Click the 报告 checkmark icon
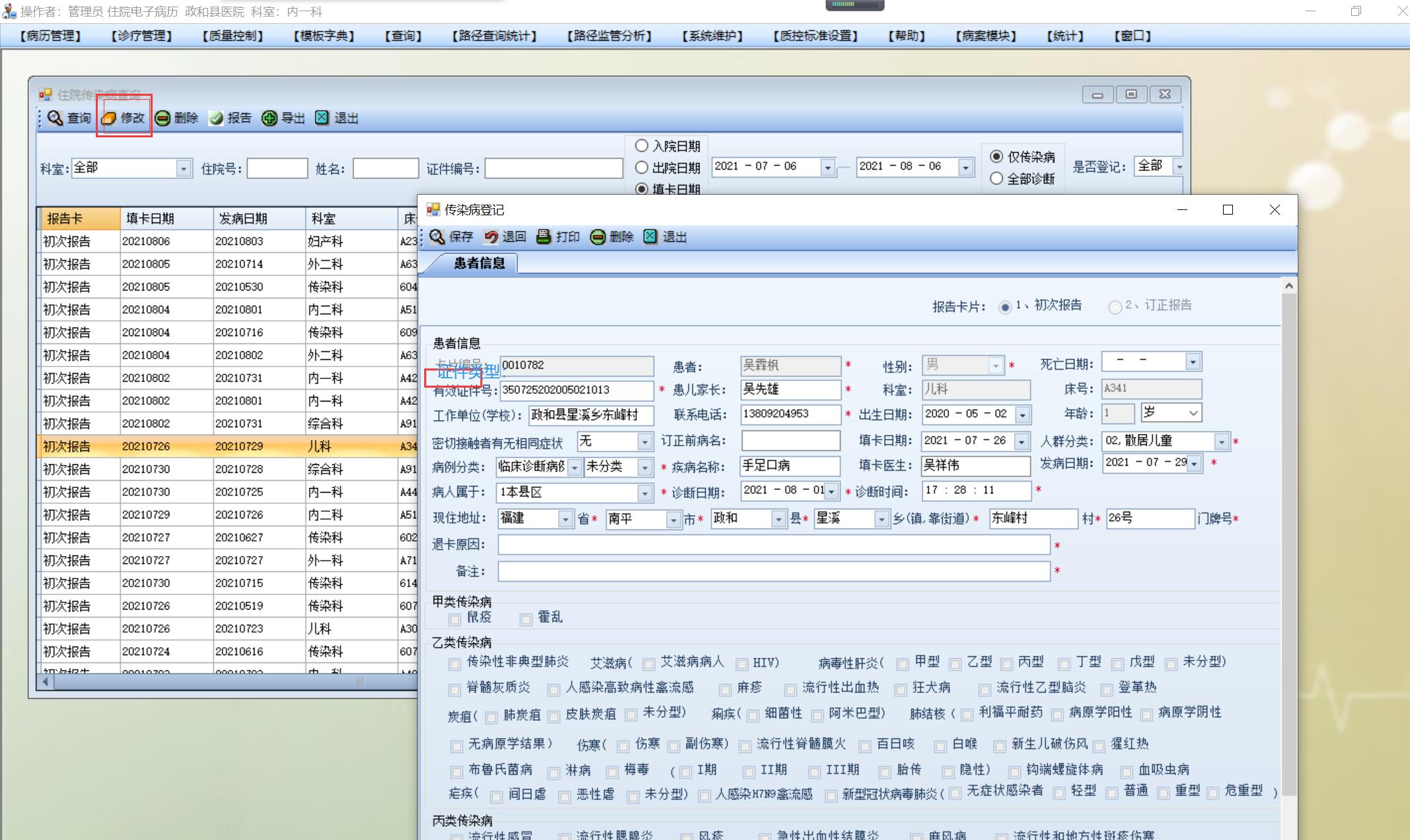Image resolution: width=1410 pixels, height=840 pixels. pyautogui.click(x=216, y=118)
